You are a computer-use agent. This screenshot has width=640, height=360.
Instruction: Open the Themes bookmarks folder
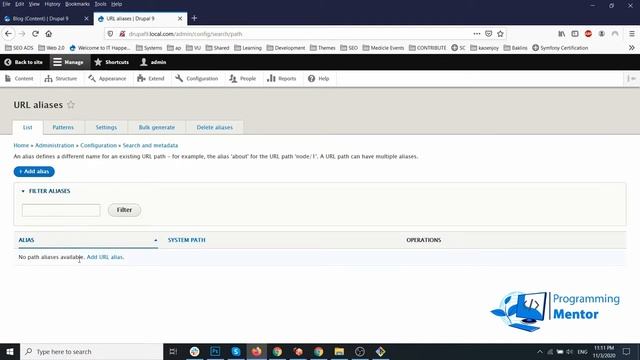pos(322,48)
